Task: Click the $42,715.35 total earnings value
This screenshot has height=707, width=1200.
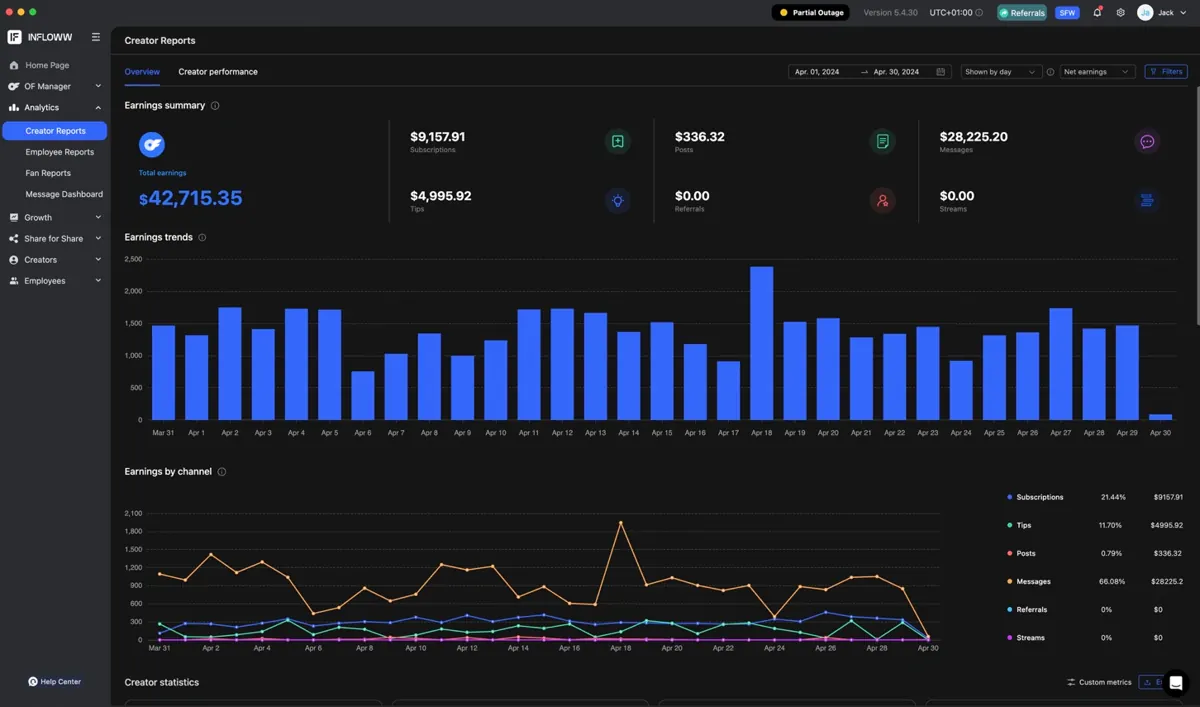Action: tap(191, 198)
